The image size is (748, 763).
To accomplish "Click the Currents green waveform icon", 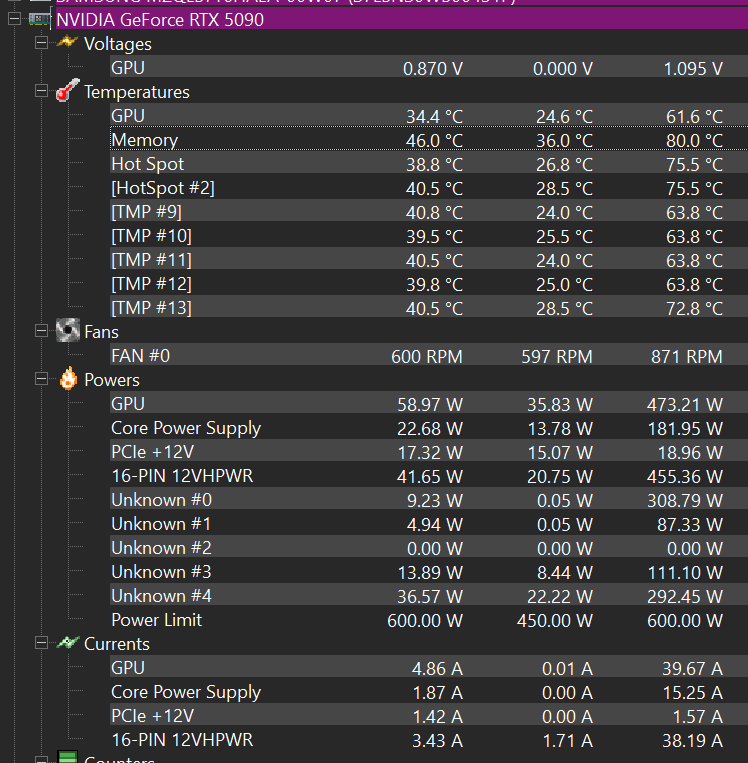I will click(68, 643).
